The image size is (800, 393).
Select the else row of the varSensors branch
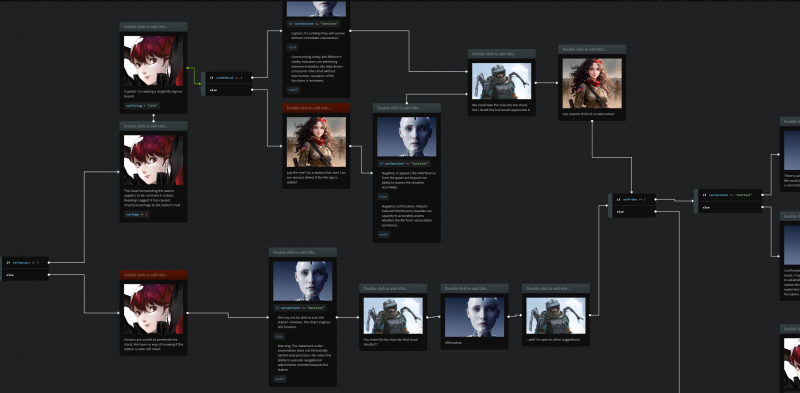click(26, 275)
